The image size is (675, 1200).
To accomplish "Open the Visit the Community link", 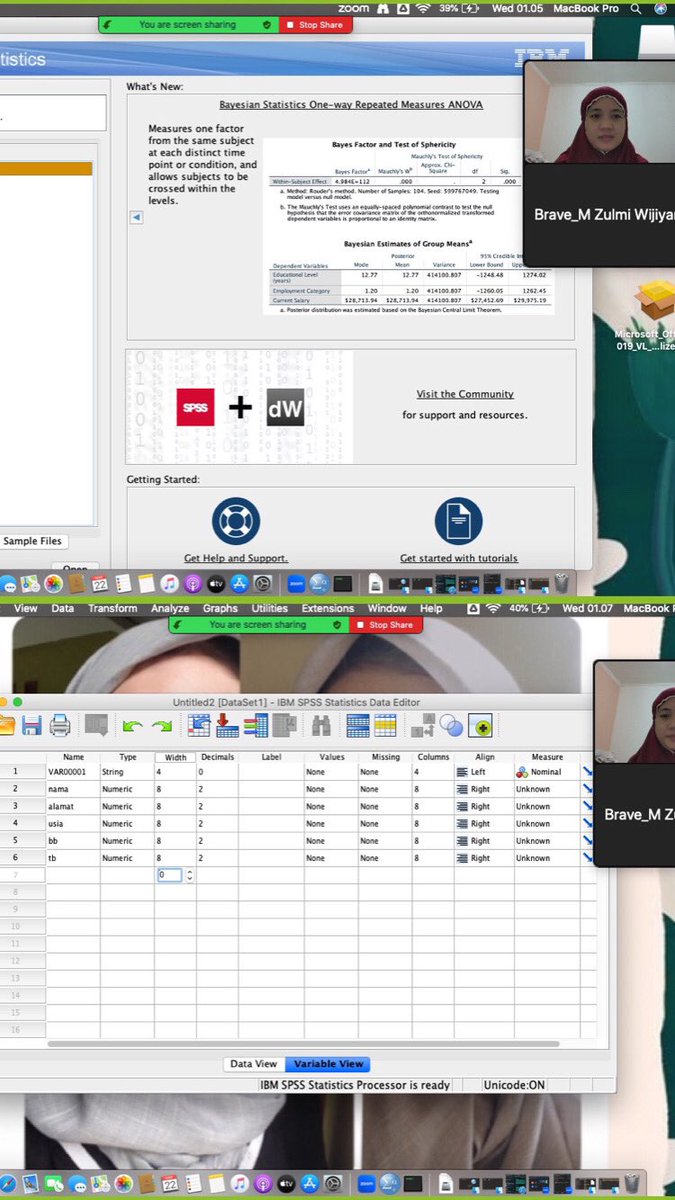I will [465, 394].
